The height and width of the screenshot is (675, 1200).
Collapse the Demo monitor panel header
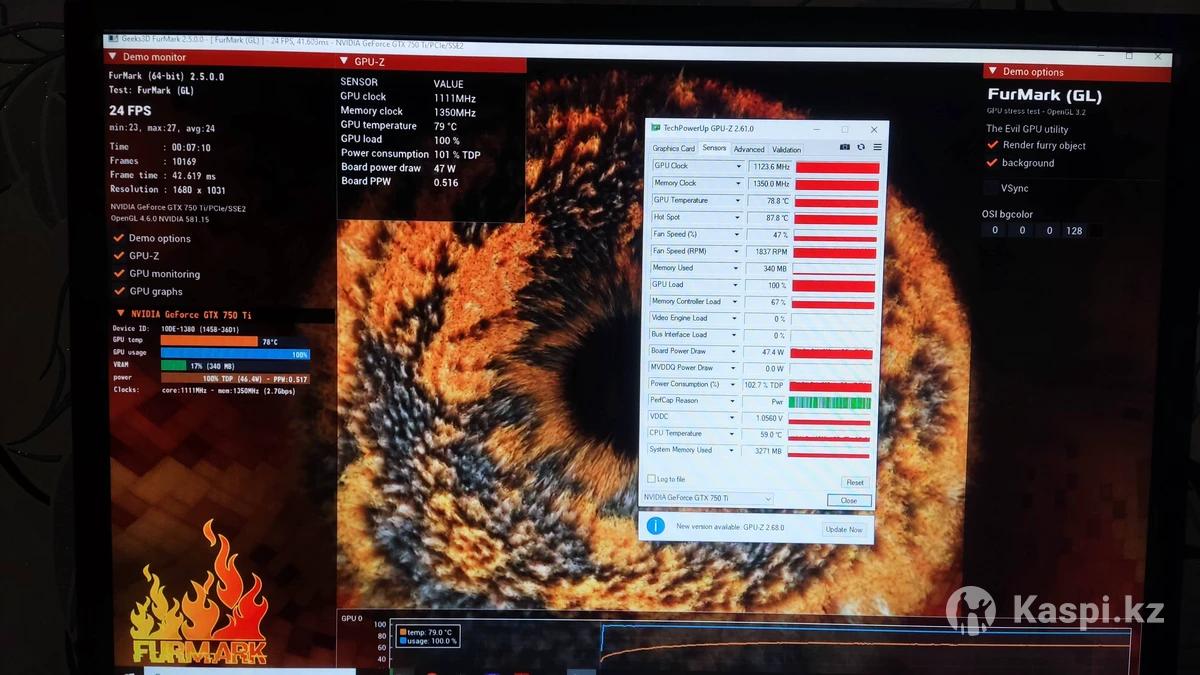[x=113, y=57]
